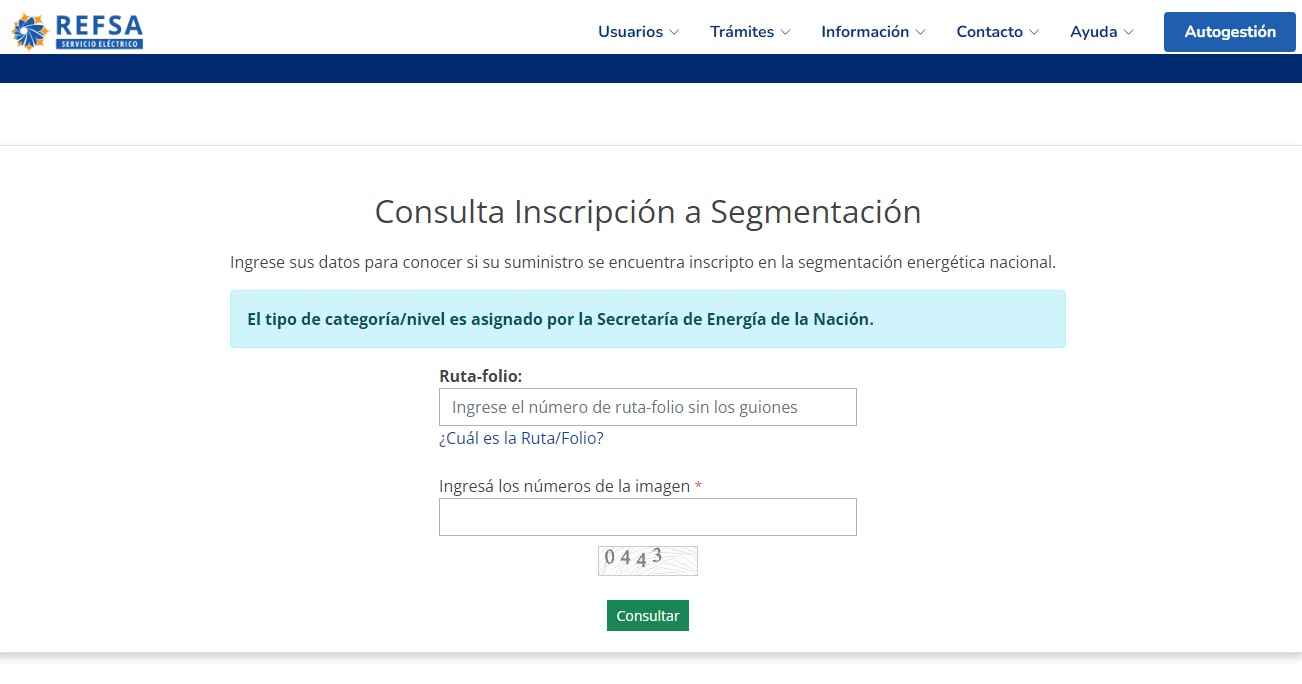The image size is (1302, 684).
Task: Expand the chevron next to Usuarios
Action: click(674, 32)
